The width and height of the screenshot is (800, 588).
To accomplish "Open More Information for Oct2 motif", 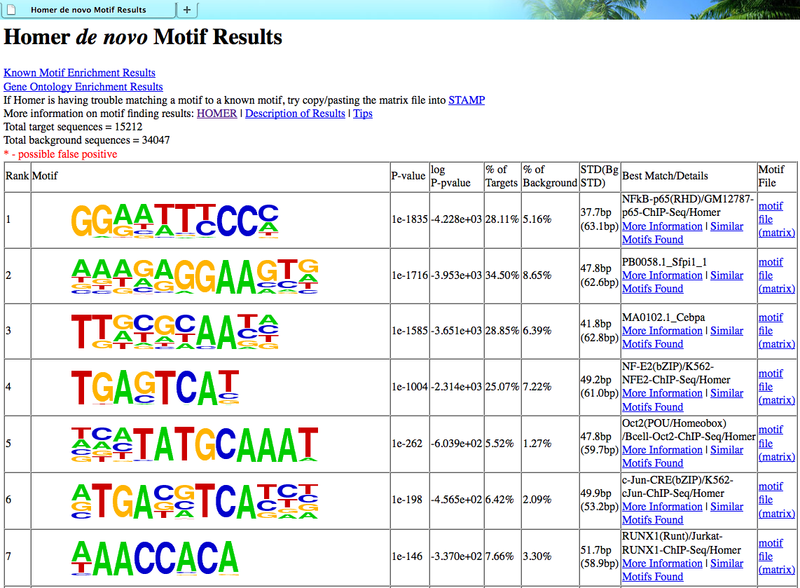I will [662, 450].
